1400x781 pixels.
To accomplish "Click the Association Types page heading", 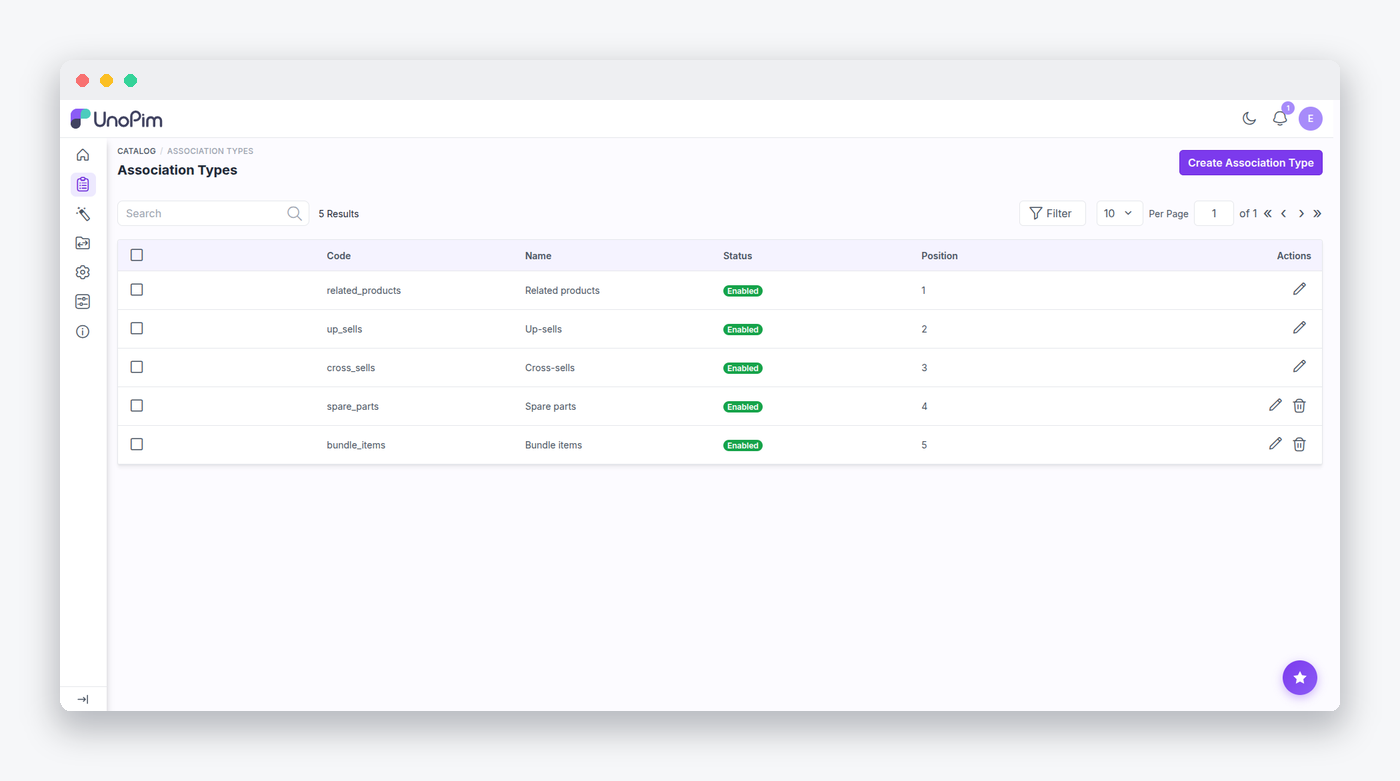I will [x=177, y=170].
